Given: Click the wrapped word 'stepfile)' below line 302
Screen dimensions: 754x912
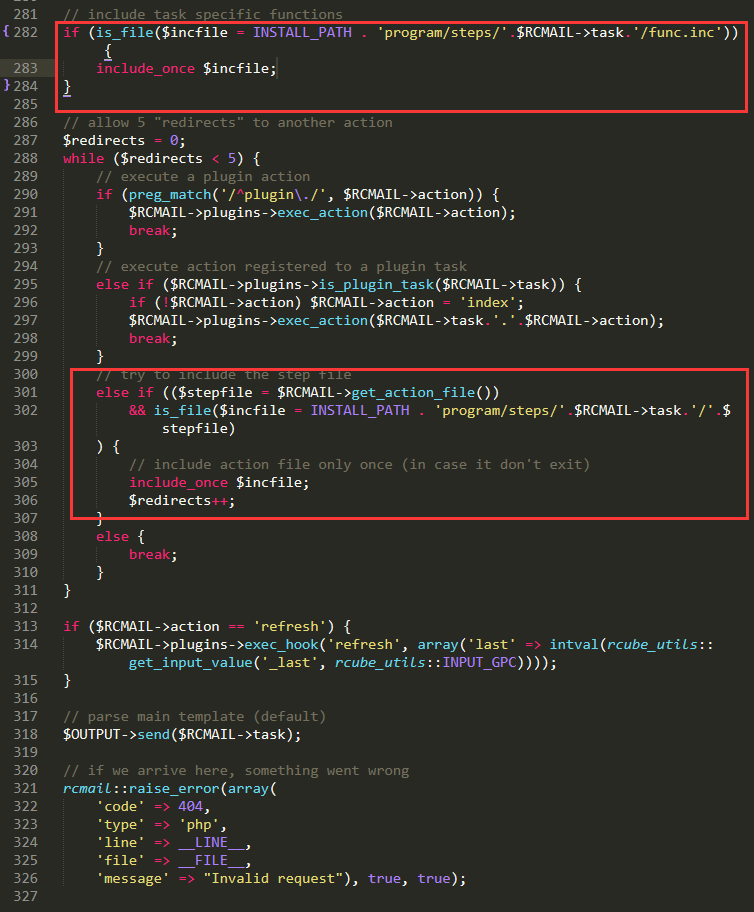Looking at the screenshot, I should (198, 428).
